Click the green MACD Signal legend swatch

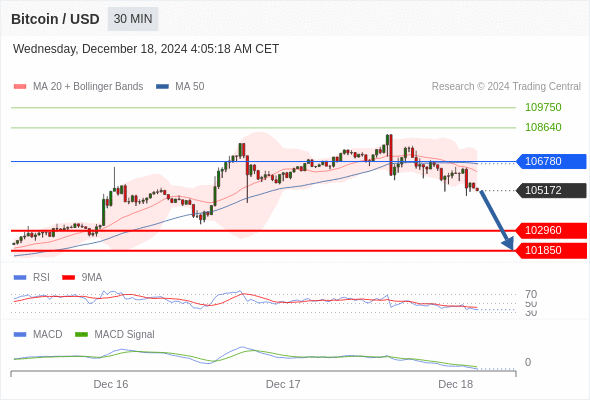(x=81, y=335)
